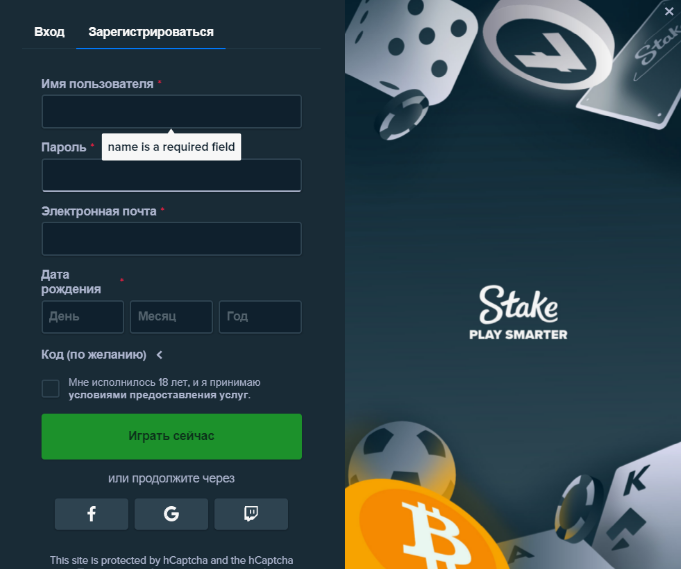Focus the Имя пользователя input field

tap(172, 112)
